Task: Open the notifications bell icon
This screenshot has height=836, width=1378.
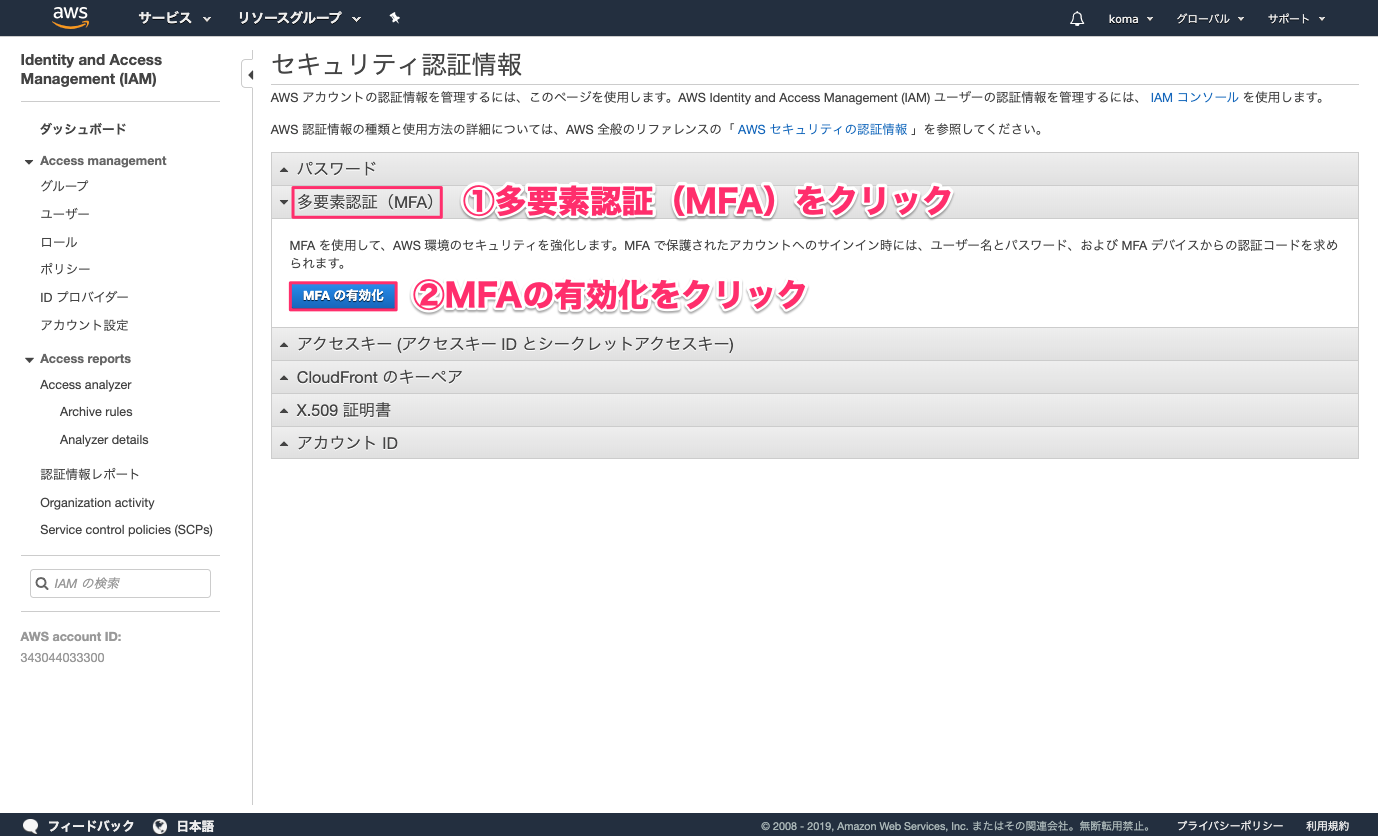Action: point(1077,19)
